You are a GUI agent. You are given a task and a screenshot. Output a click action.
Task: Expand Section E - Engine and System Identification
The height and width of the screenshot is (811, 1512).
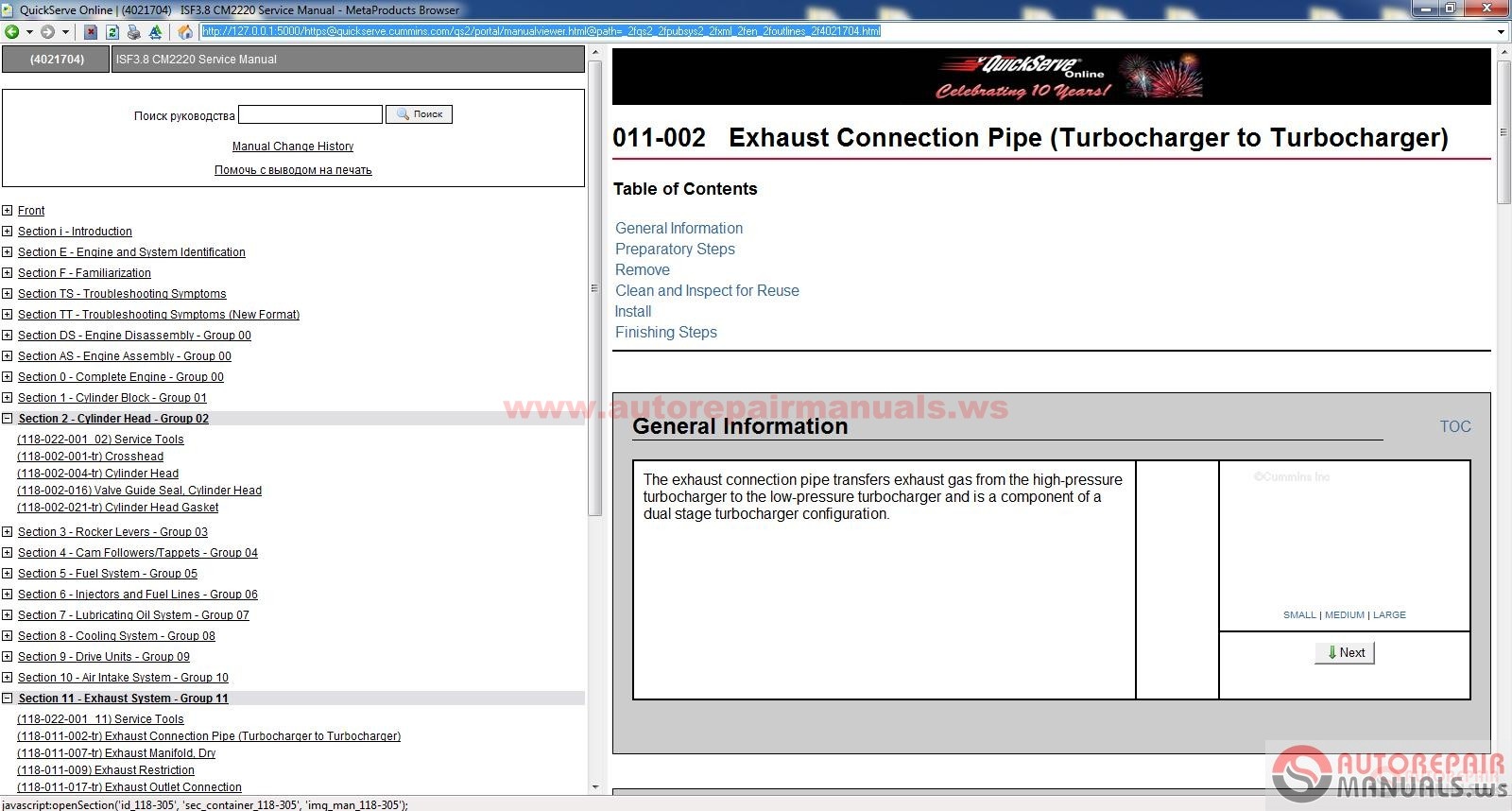click(8, 252)
